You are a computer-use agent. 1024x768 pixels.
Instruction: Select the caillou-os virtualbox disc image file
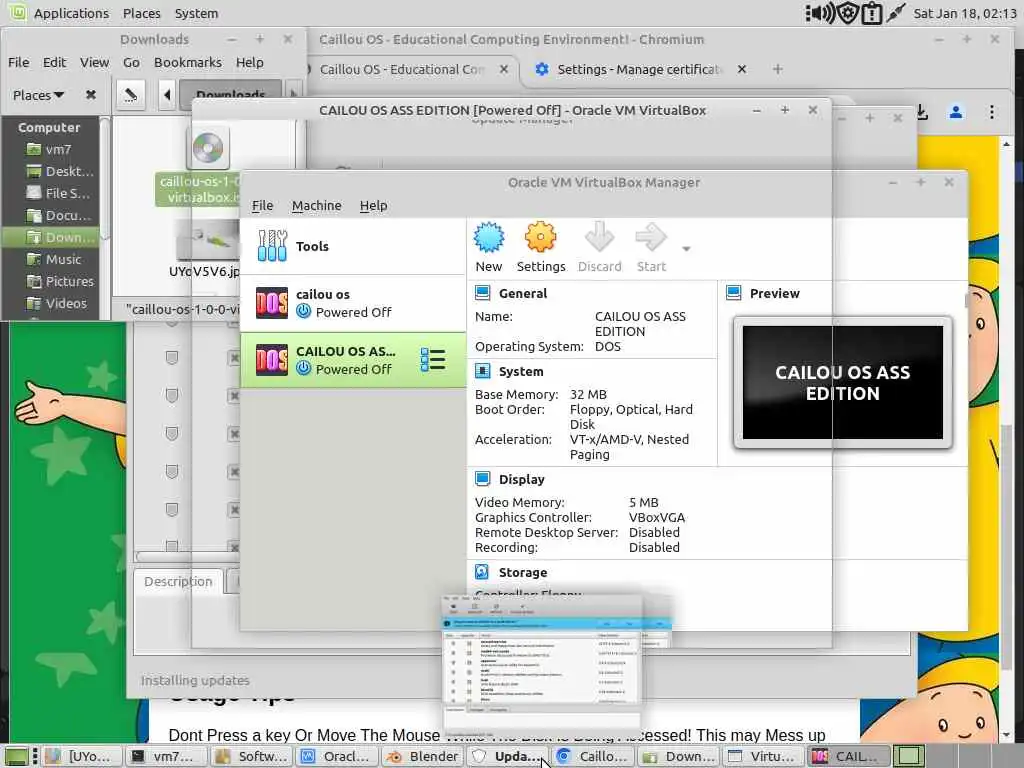pos(208,148)
